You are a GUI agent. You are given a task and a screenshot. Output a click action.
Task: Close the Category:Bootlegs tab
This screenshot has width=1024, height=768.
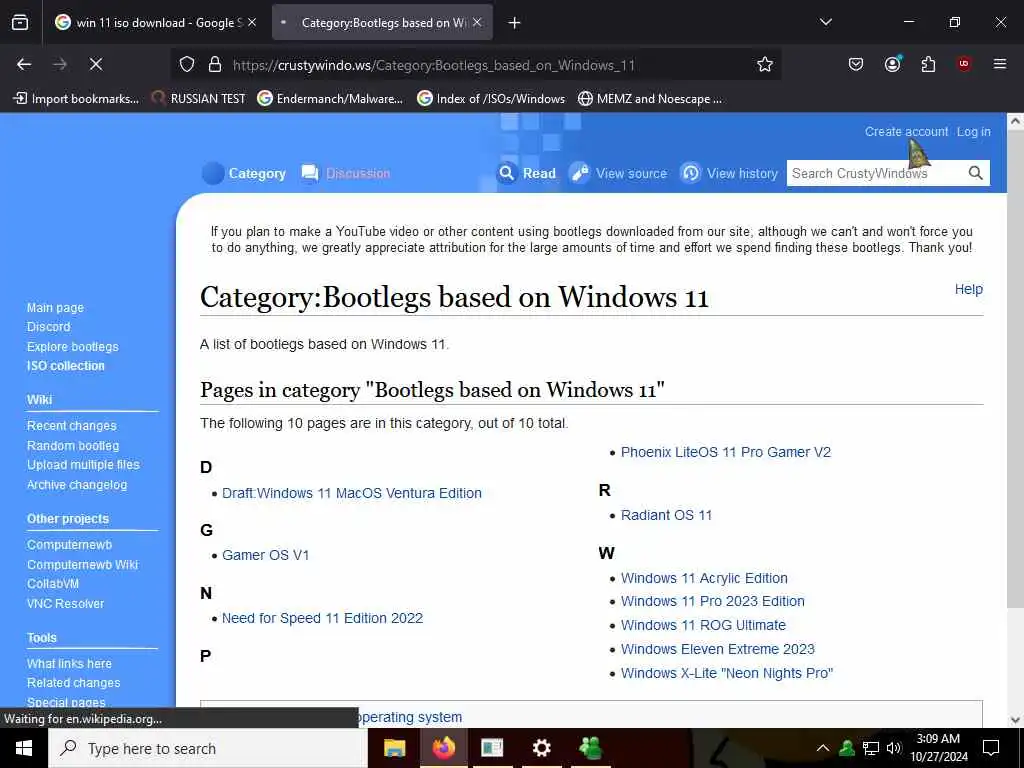coord(477,23)
